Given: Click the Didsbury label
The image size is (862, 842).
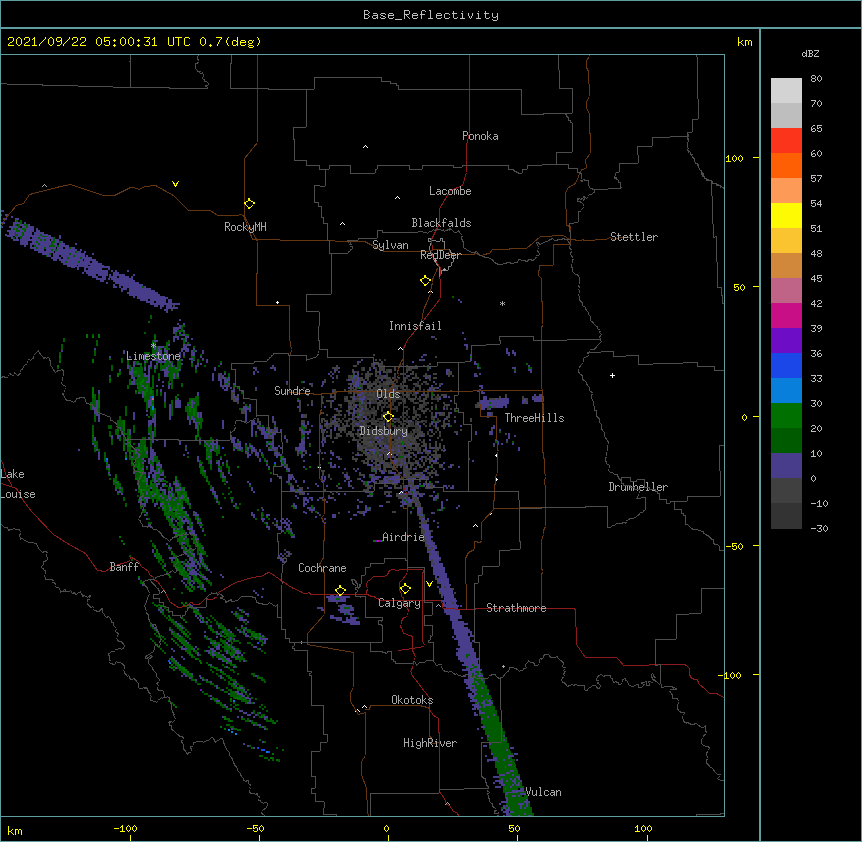Looking at the screenshot, I should click(383, 431).
